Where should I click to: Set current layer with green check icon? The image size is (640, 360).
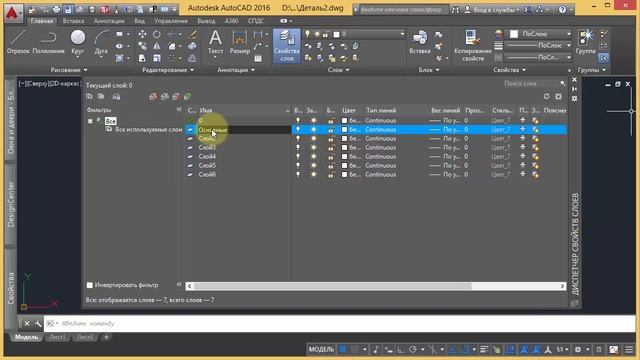(188, 96)
